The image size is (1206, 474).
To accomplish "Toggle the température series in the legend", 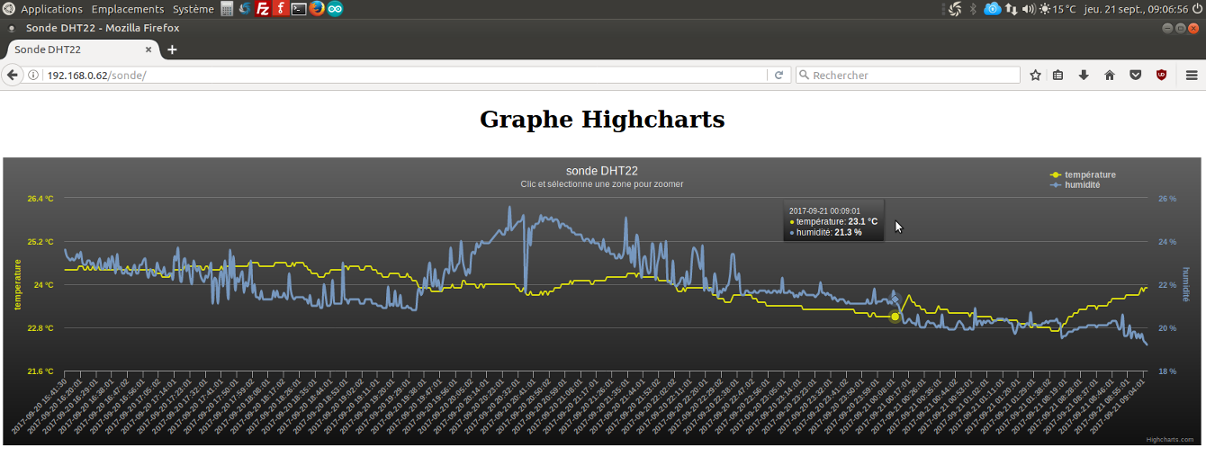I will [1089, 175].
